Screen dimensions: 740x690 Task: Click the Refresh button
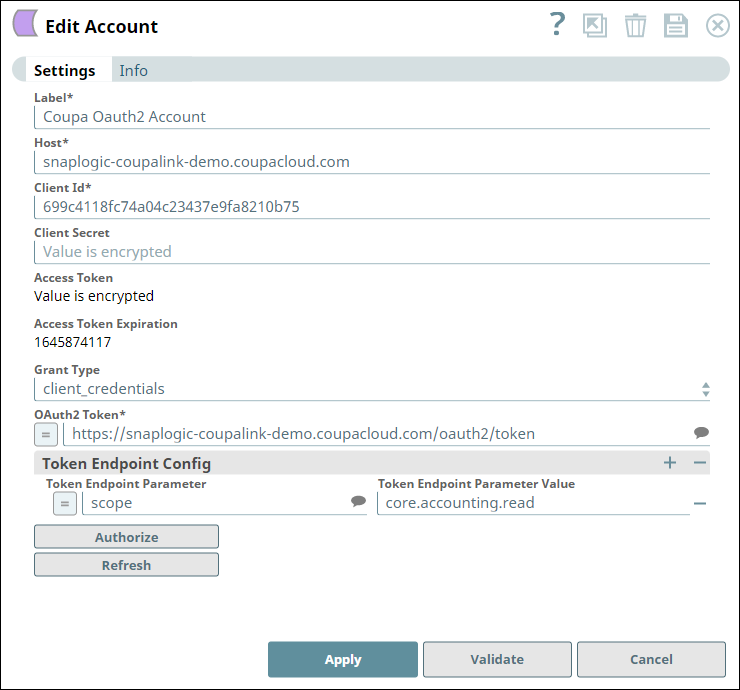point(126,564)
